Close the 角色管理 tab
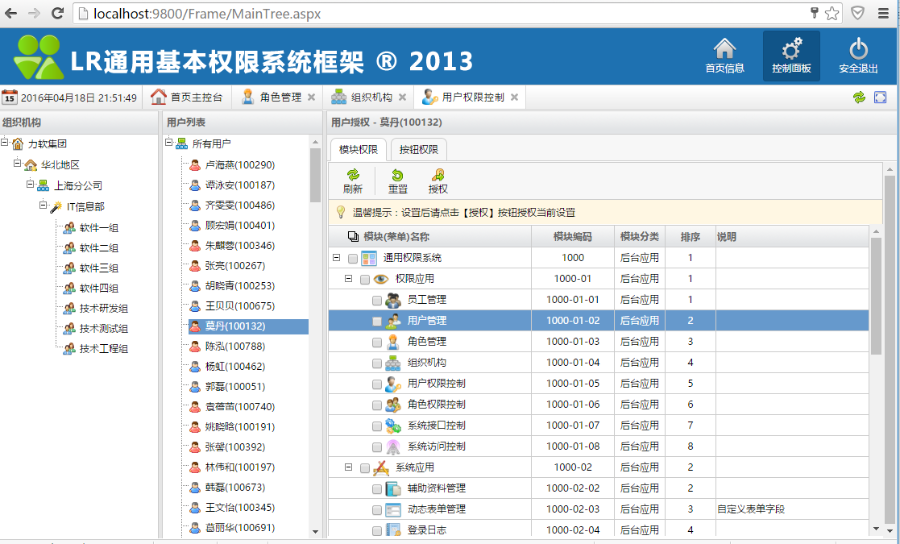Viewport: 900px width, 544px height. click(311, 98)
